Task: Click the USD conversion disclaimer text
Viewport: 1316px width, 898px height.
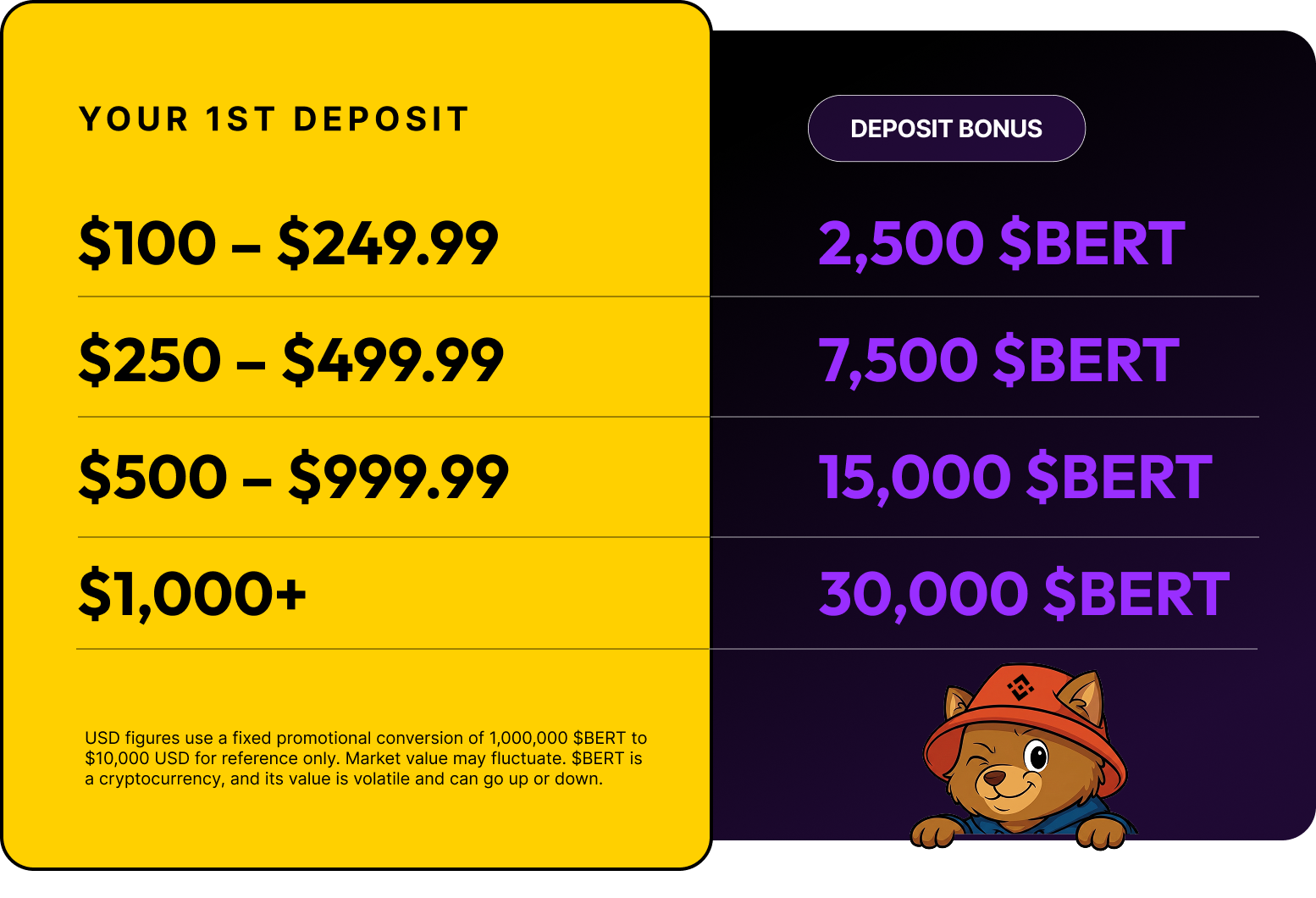Action: coord(366,758)
